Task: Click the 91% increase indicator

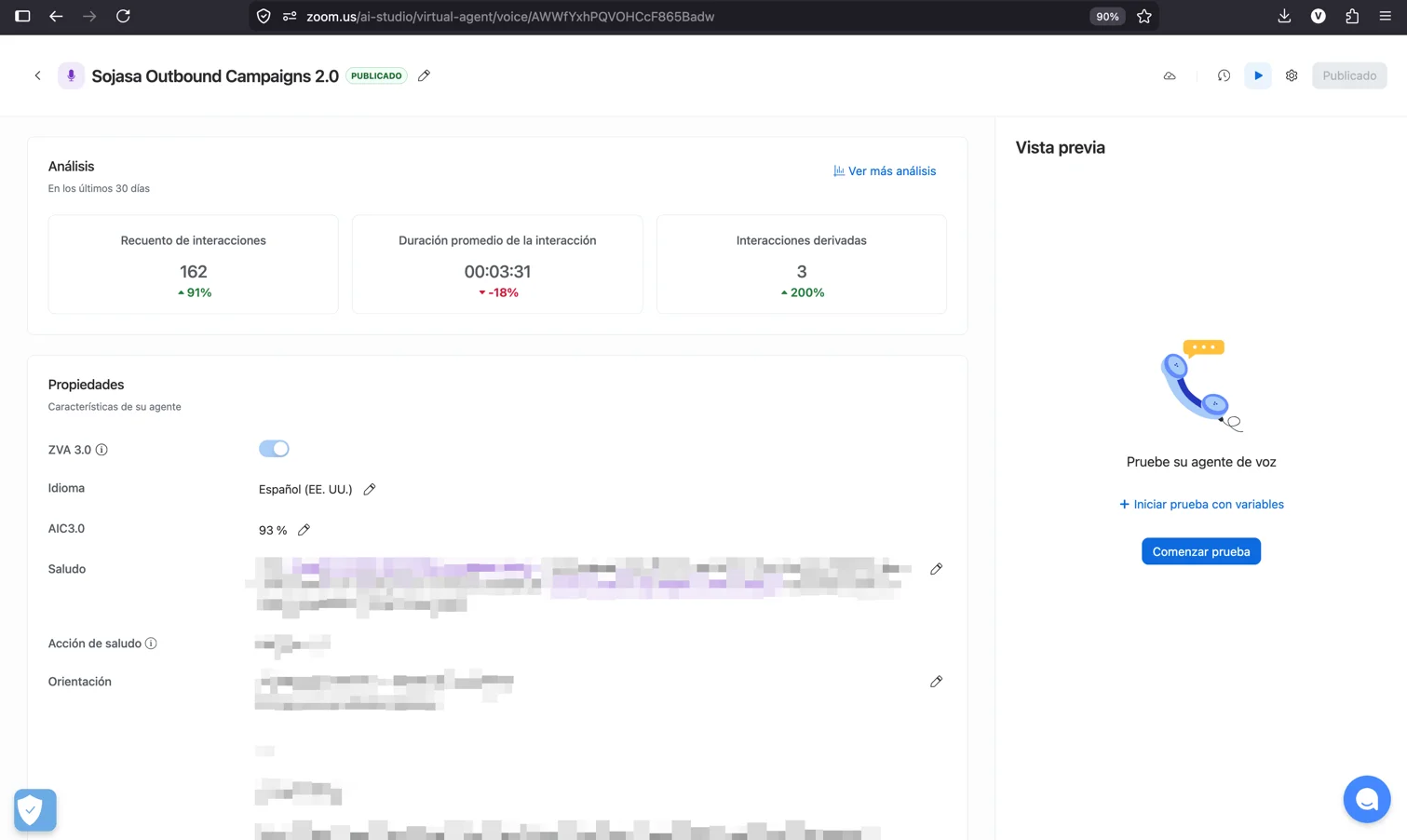Action: (x=194, y=292)
